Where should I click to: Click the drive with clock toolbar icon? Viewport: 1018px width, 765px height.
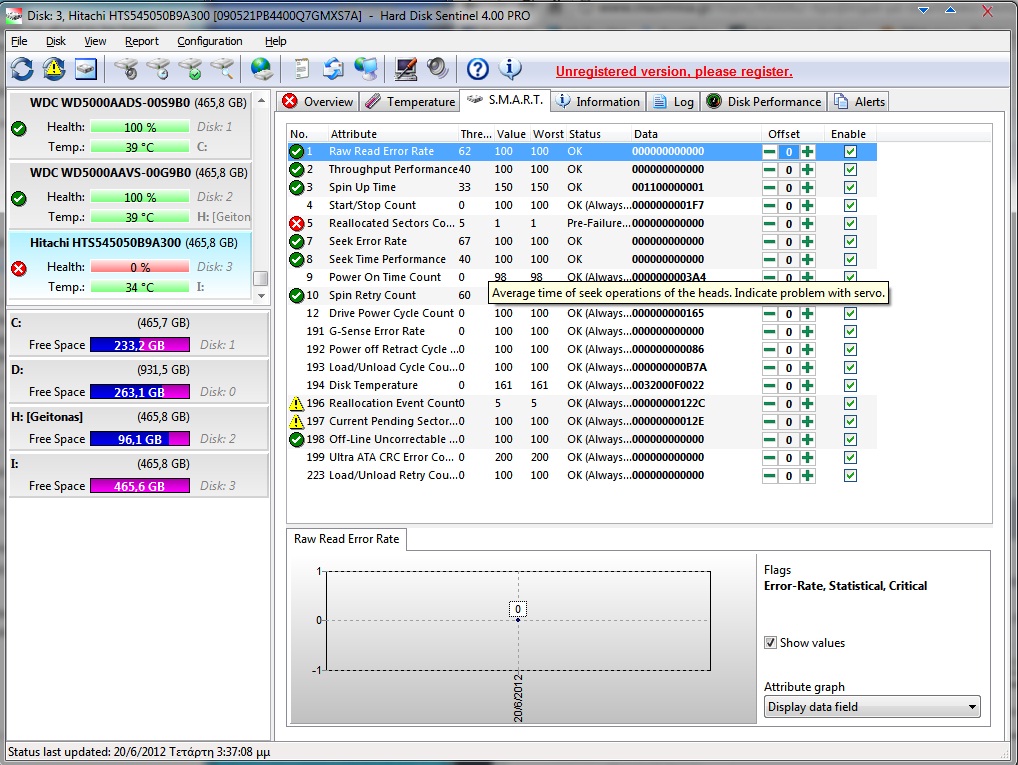(158, 69)
